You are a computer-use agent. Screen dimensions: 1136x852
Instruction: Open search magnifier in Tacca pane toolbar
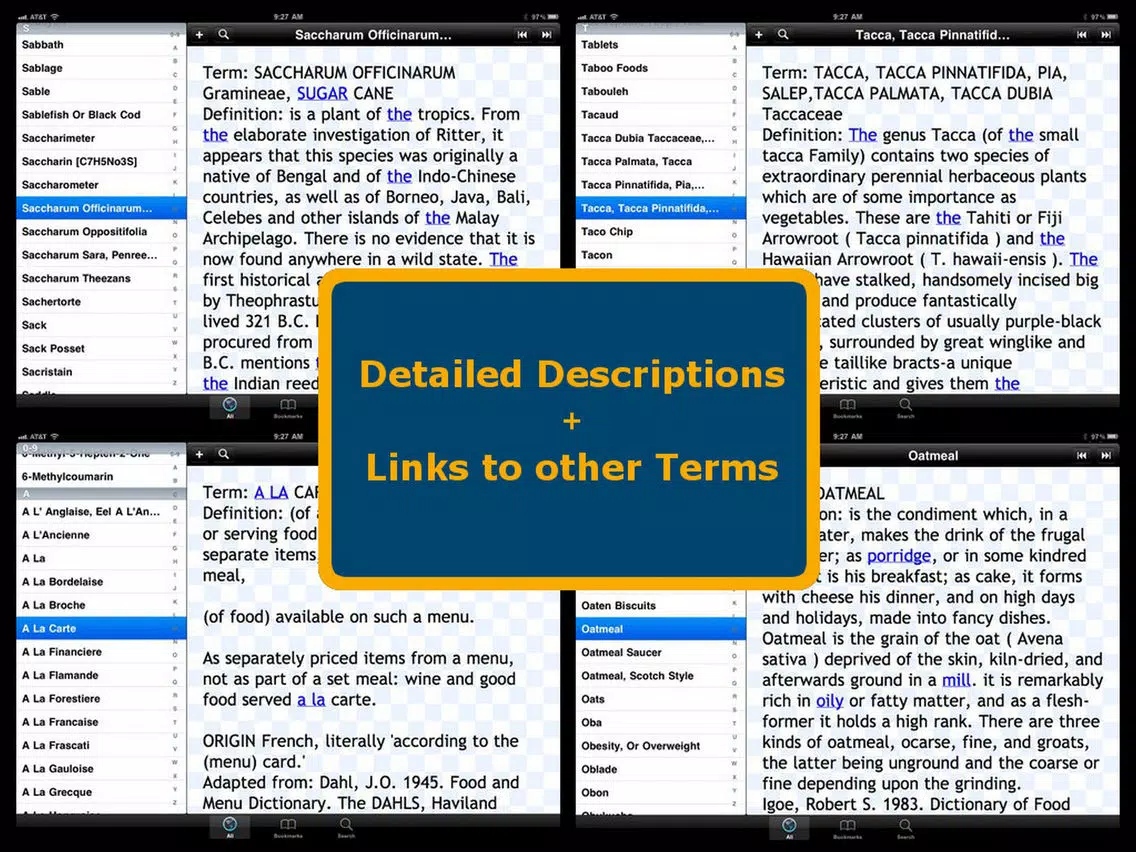[x=783, y=34]
